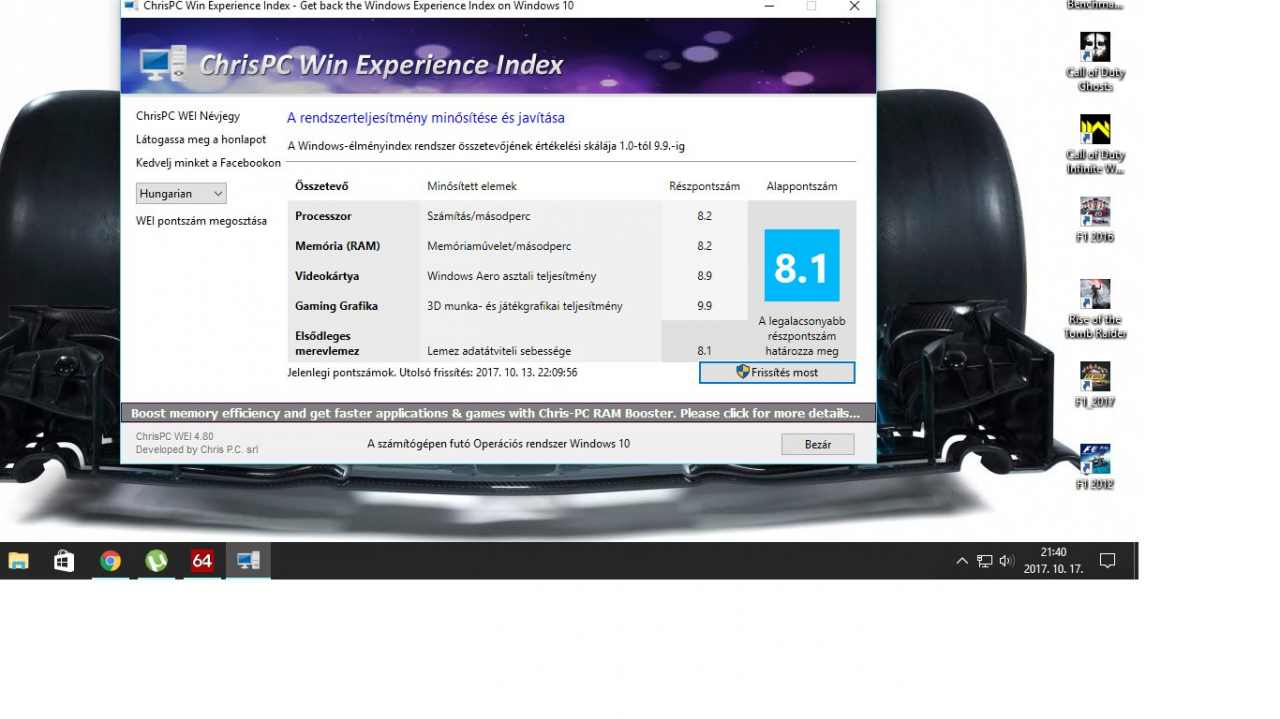Open the Action Center notifications icon

point(1107,561)
